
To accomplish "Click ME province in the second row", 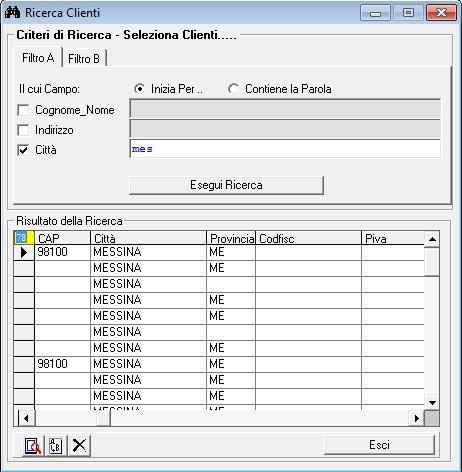I will (231, 268).
